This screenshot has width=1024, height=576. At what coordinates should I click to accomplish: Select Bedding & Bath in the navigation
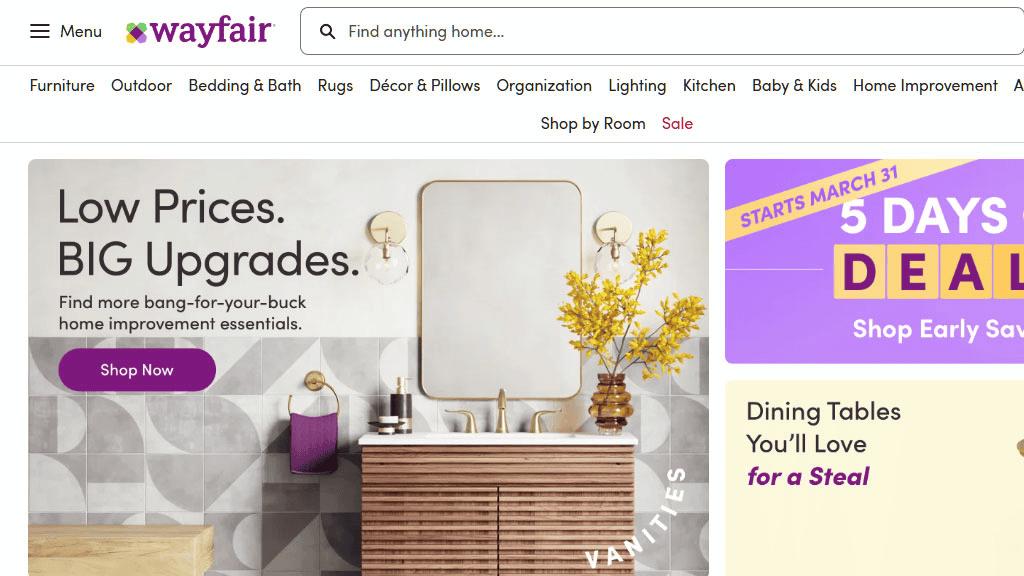coord(245,86)
